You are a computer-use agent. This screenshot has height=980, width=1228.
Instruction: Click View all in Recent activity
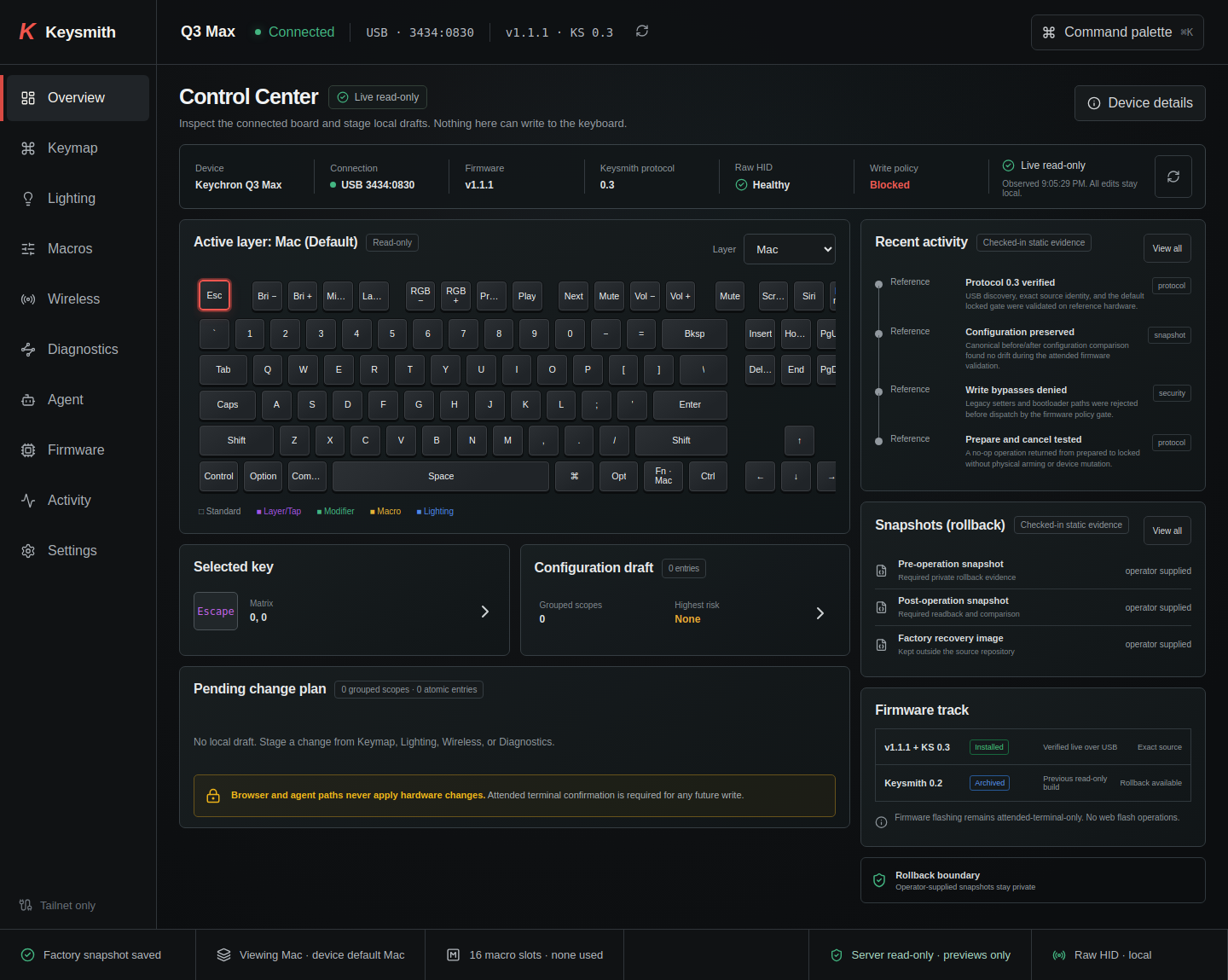pyautogui.click(x=1167, y=248)
